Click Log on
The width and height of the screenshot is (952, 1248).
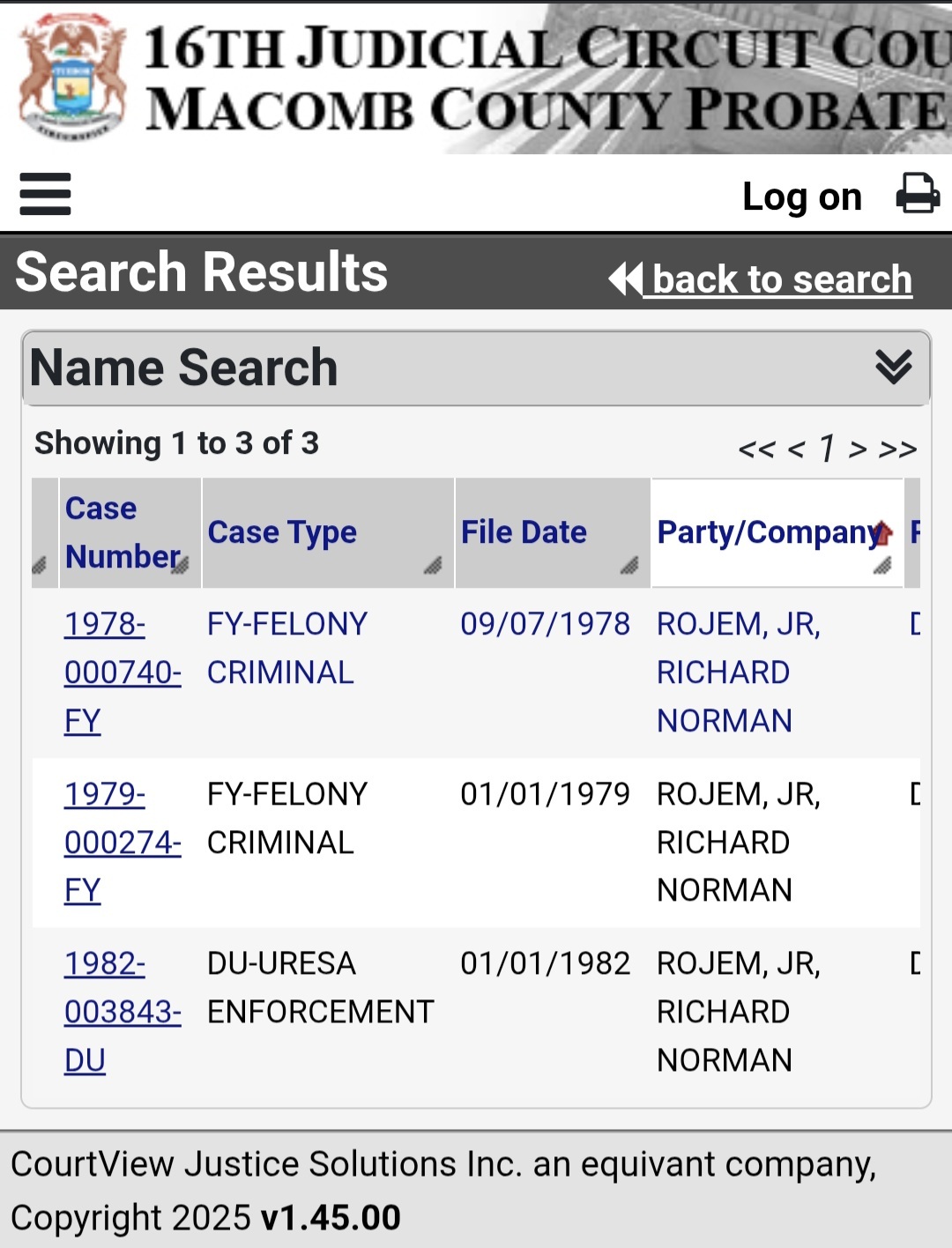click(x=801, y=197)
